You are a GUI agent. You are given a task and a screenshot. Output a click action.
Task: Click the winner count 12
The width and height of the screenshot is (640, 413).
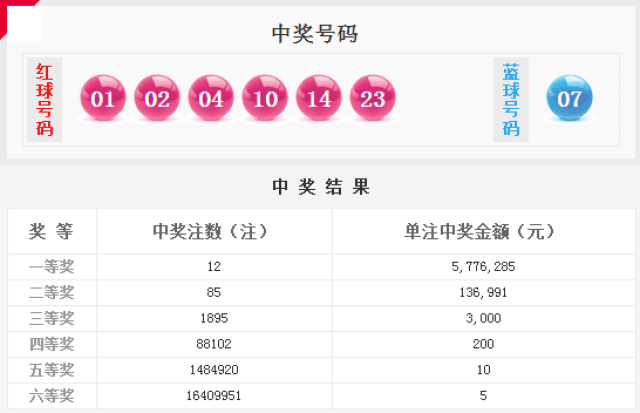pos(214,266)
